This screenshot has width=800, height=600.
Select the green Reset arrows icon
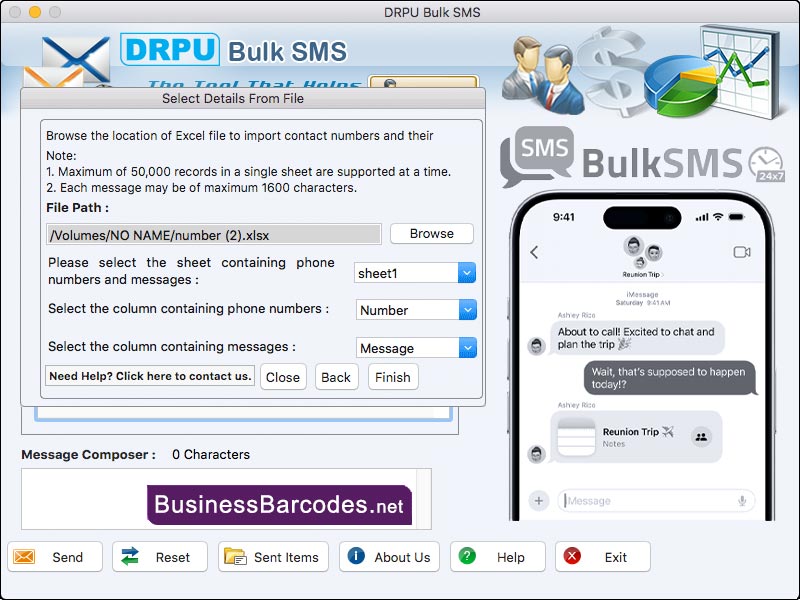tap(130, 557)
